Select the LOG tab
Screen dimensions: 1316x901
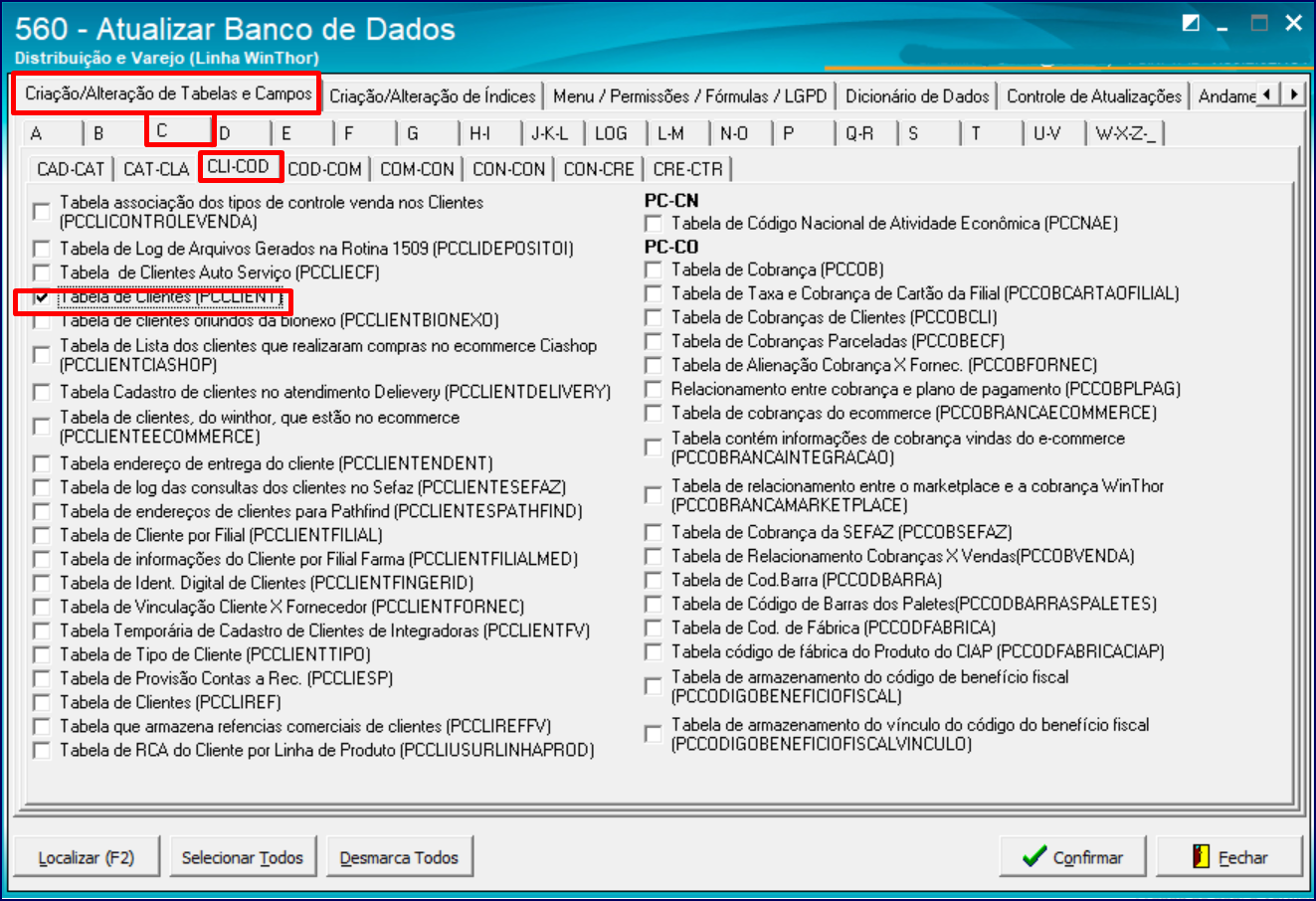(x=617, y=133)
